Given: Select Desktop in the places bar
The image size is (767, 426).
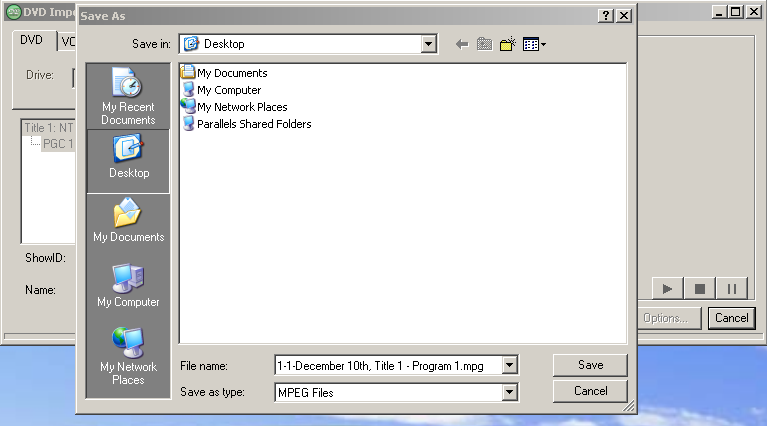Looking at the screenshot, I should [128, 160].
